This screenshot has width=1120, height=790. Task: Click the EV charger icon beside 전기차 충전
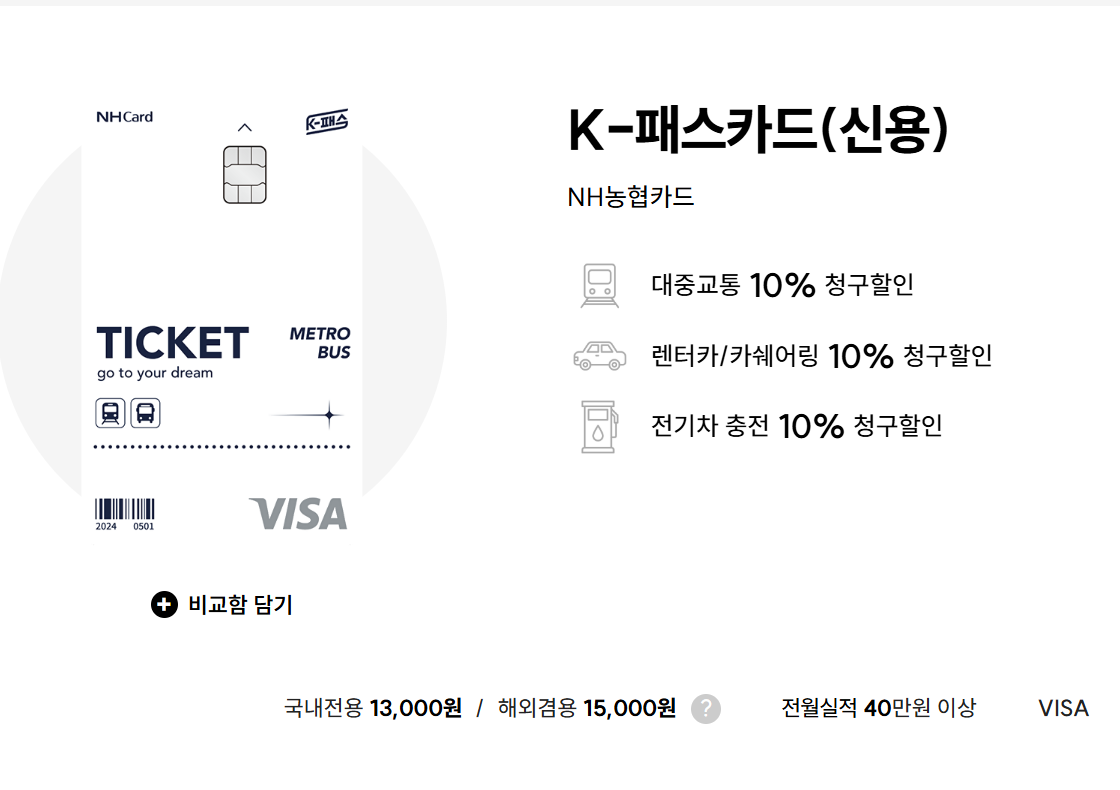(598, 424)
